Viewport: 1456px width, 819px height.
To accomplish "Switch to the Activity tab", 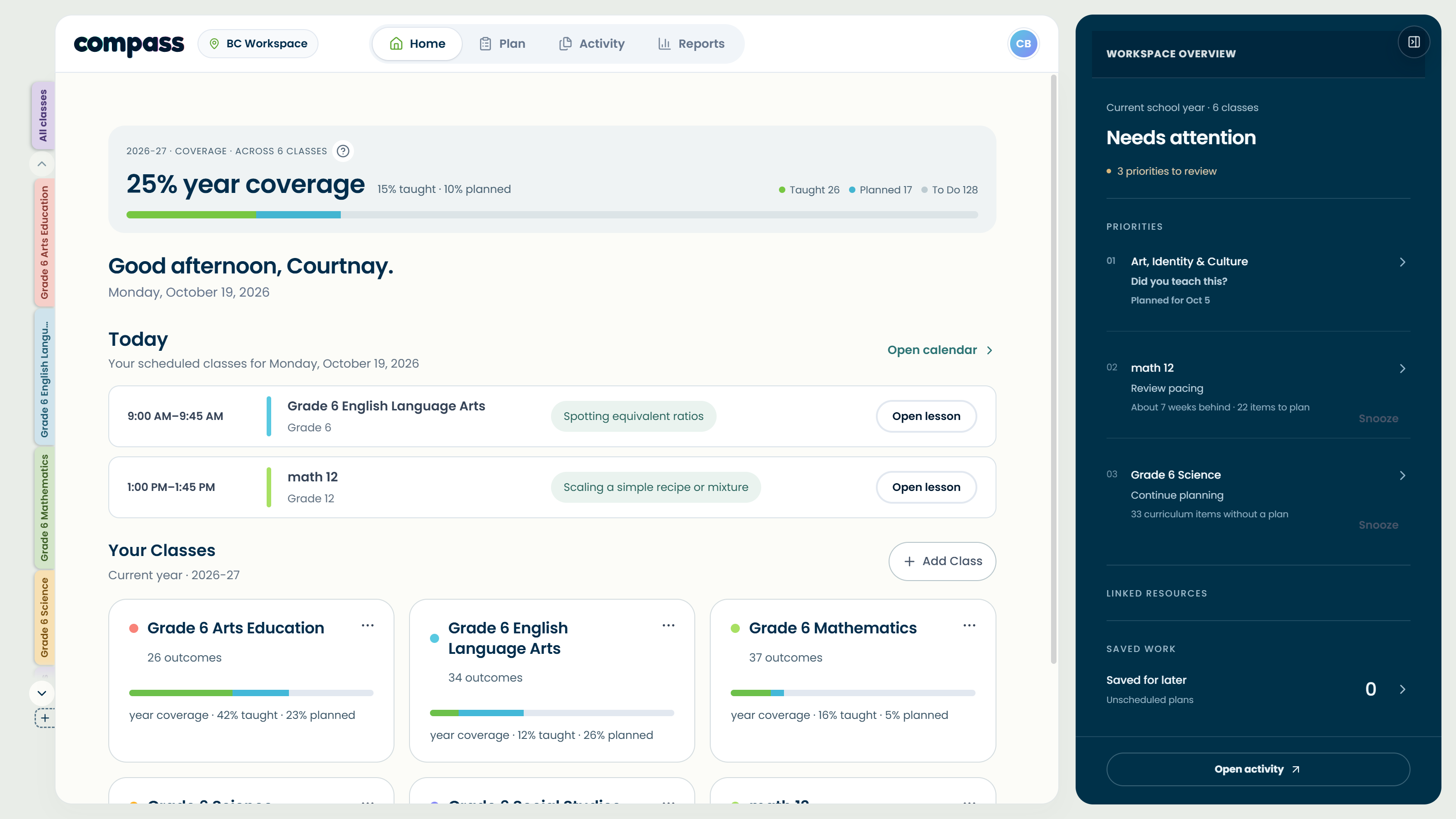I will [592, 44].
